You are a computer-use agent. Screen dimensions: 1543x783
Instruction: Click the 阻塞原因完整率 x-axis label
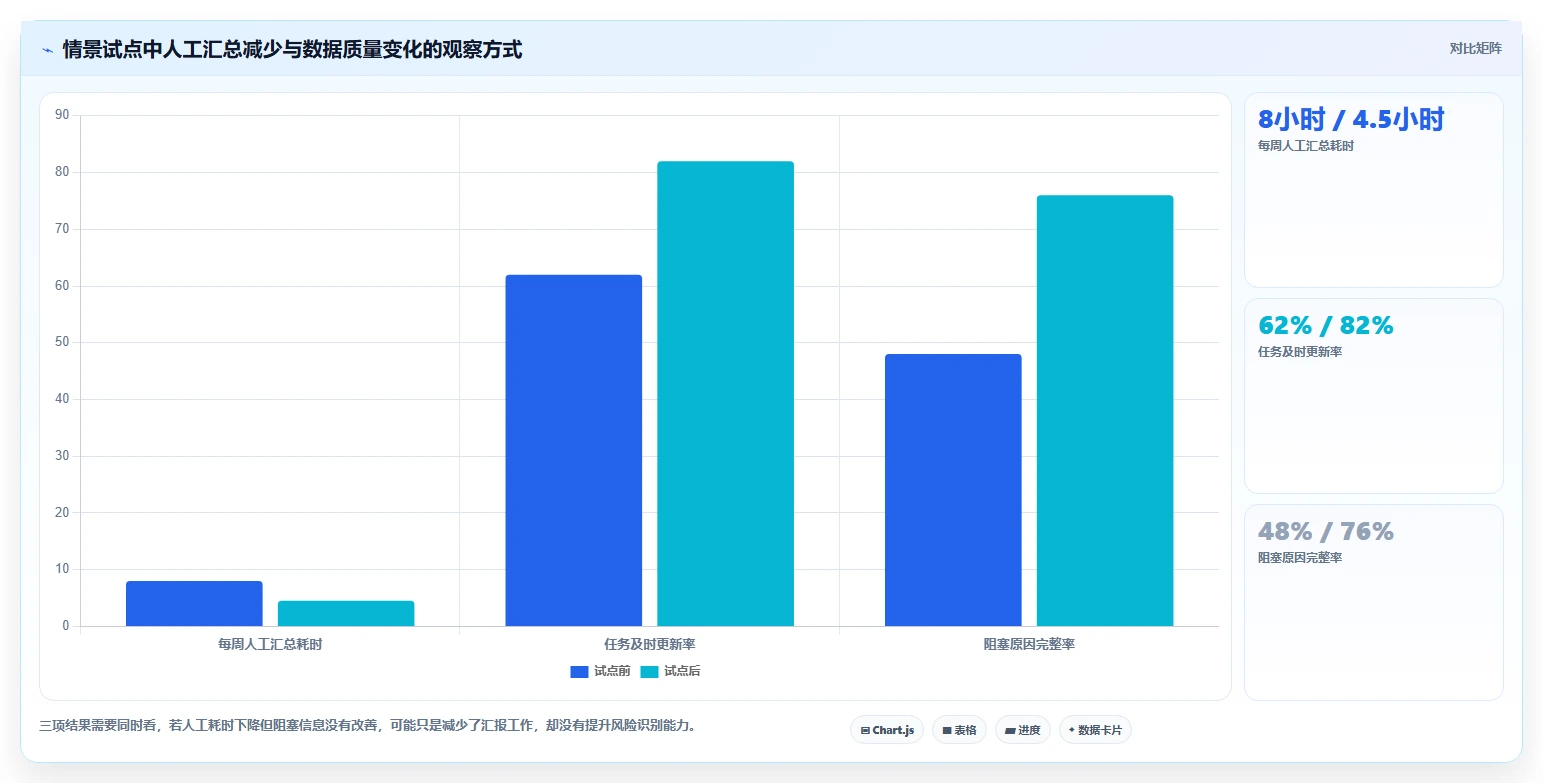tap(1029, 644)
